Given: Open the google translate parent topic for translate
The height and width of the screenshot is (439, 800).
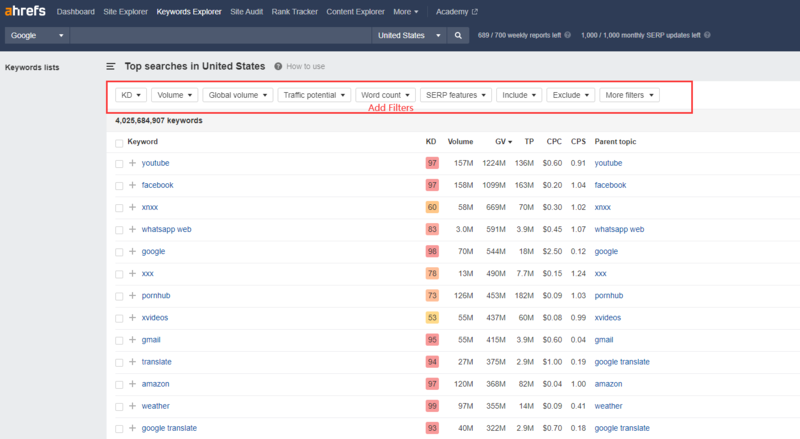Looking at the screenshot, I should [x=622, y=362].
